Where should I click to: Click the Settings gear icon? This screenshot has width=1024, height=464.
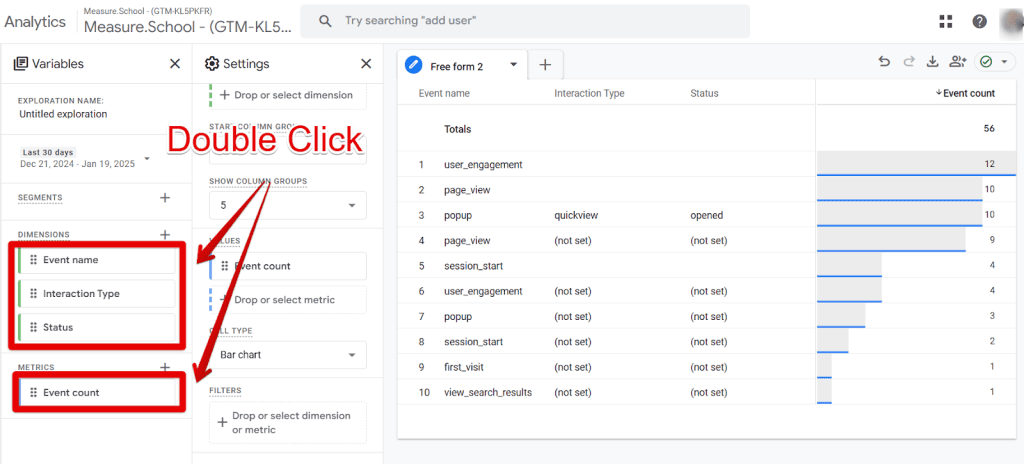(x=212, y=63)
